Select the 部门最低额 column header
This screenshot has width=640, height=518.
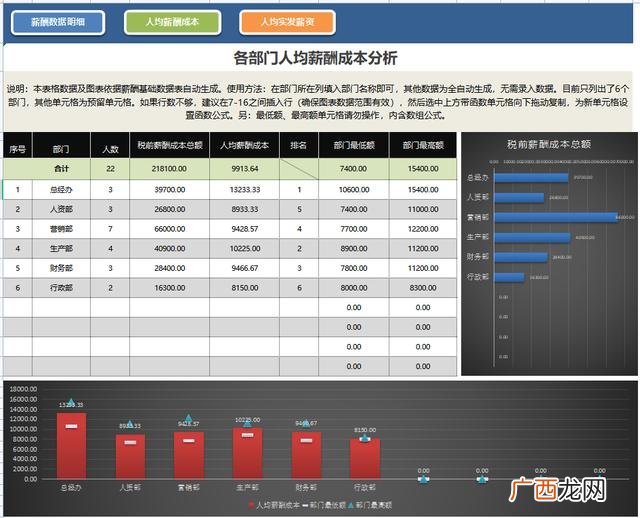coord(354,145)
